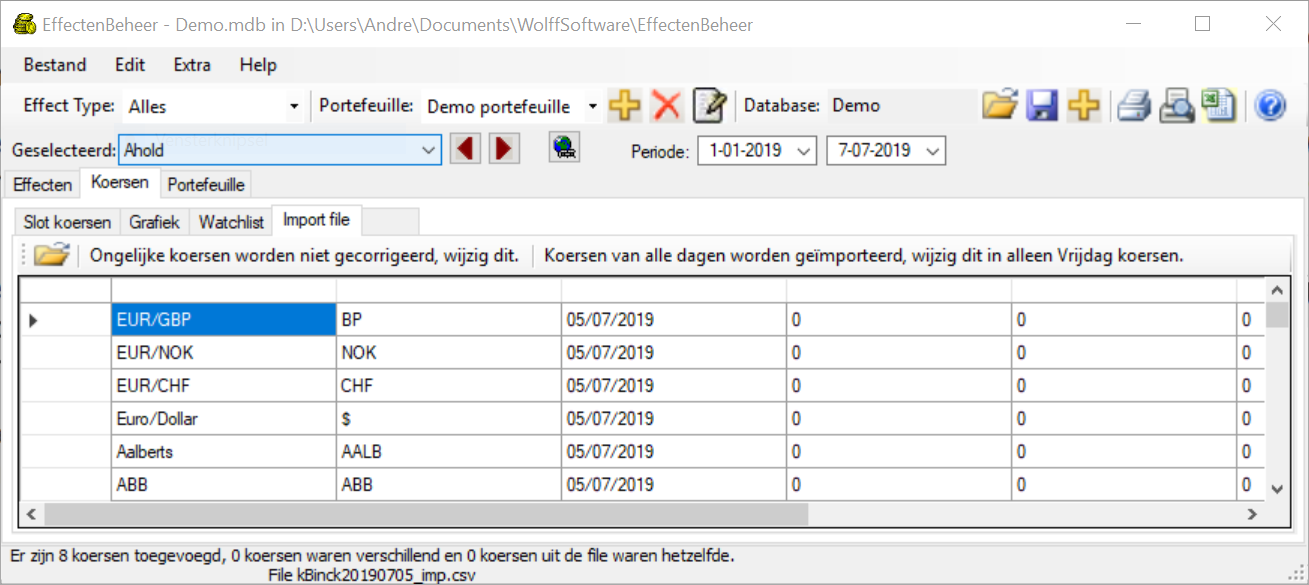Expand the period start date 1-01-2019 dropdown

tap(804, 151)
